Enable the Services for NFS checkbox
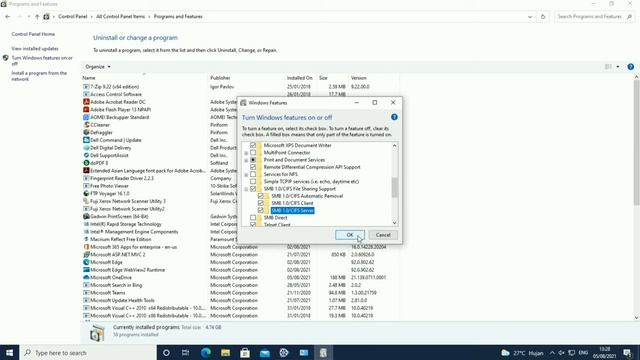Screen dimensions: 640x360 [x=253, y=174]
